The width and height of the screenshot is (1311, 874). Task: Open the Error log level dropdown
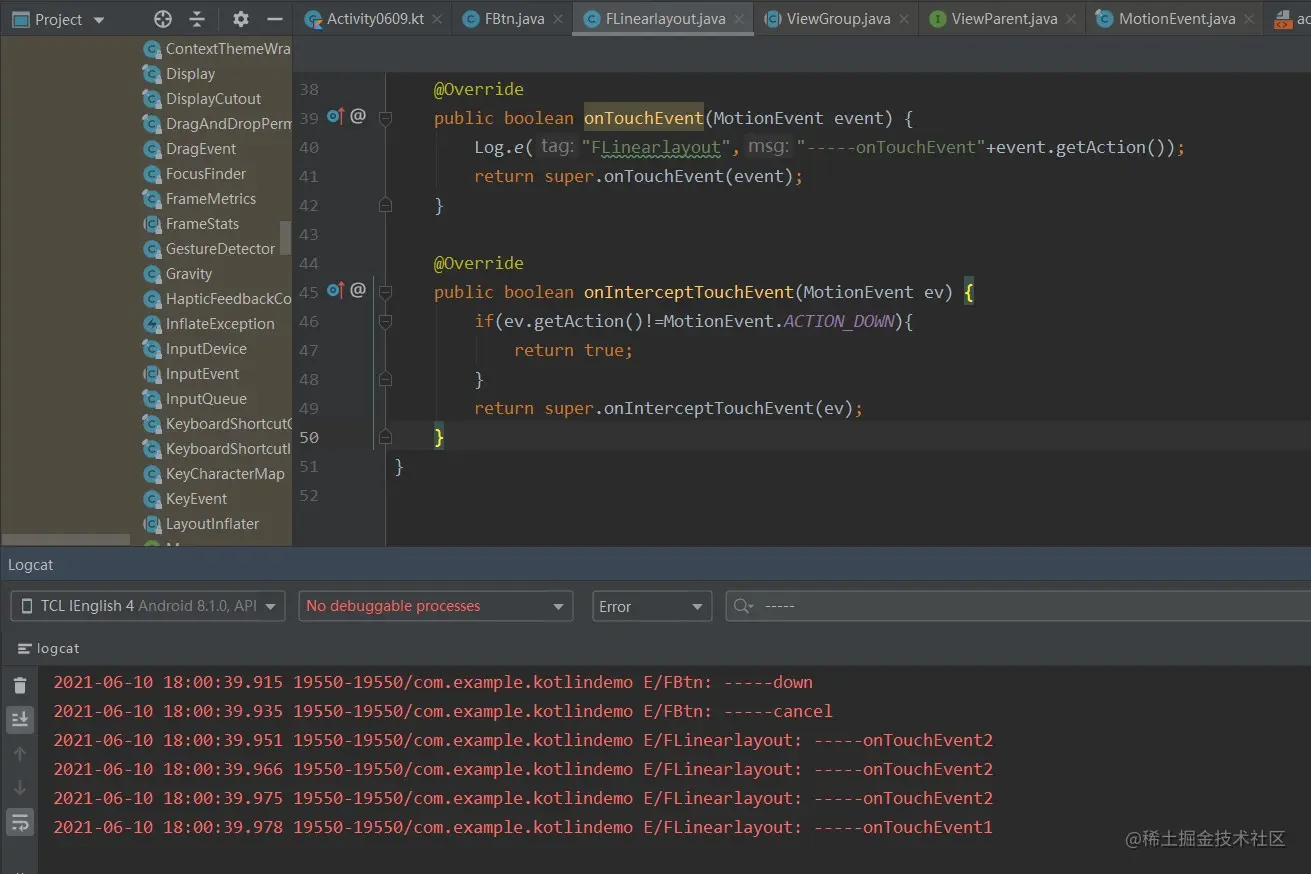tap(651, 606)
